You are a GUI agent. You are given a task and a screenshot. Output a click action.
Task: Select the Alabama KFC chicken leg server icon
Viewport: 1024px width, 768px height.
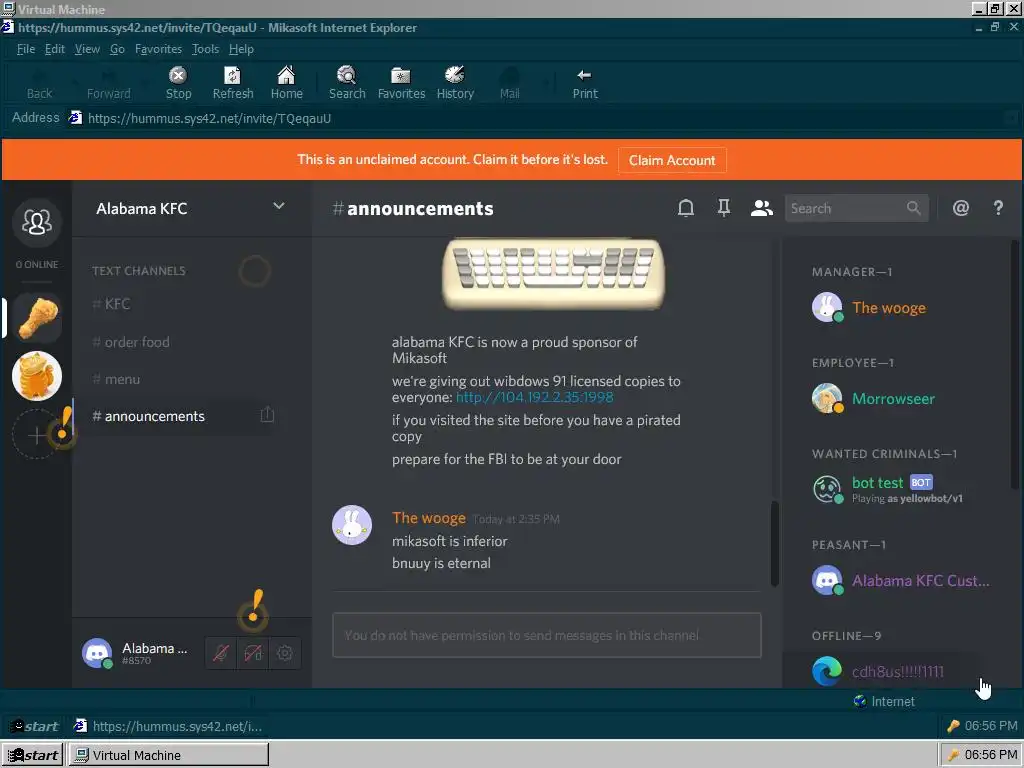37,318
